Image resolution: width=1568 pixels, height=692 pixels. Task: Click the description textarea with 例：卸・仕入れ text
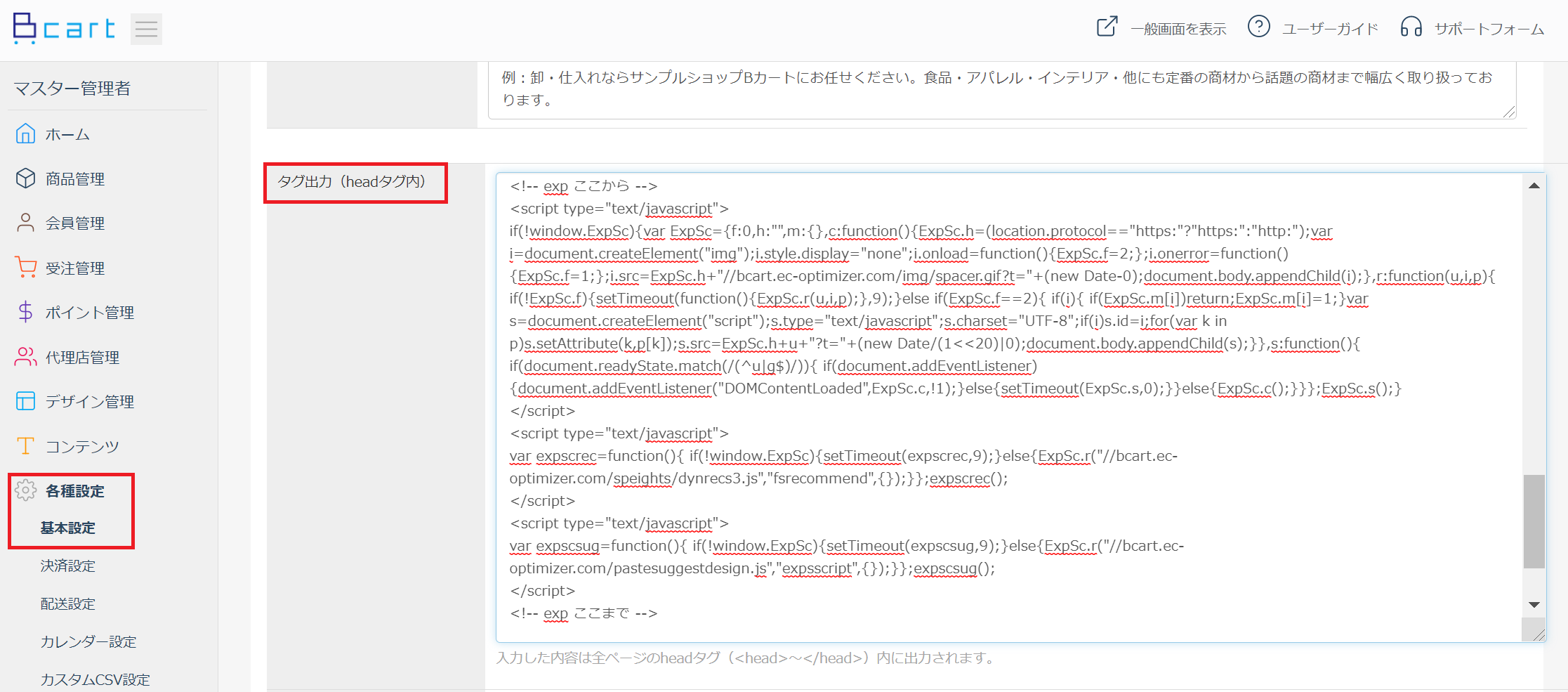pos(1002,89)
